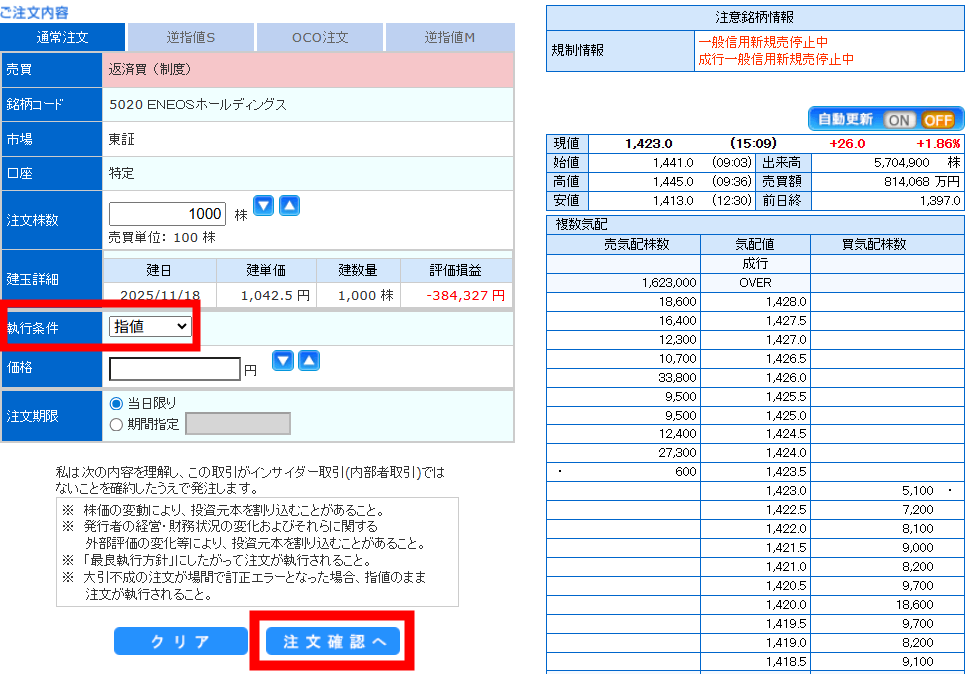This screenshot has height=674, width=976.
Task: Switch to the 通常注文 tab
Action: [63, 37]
